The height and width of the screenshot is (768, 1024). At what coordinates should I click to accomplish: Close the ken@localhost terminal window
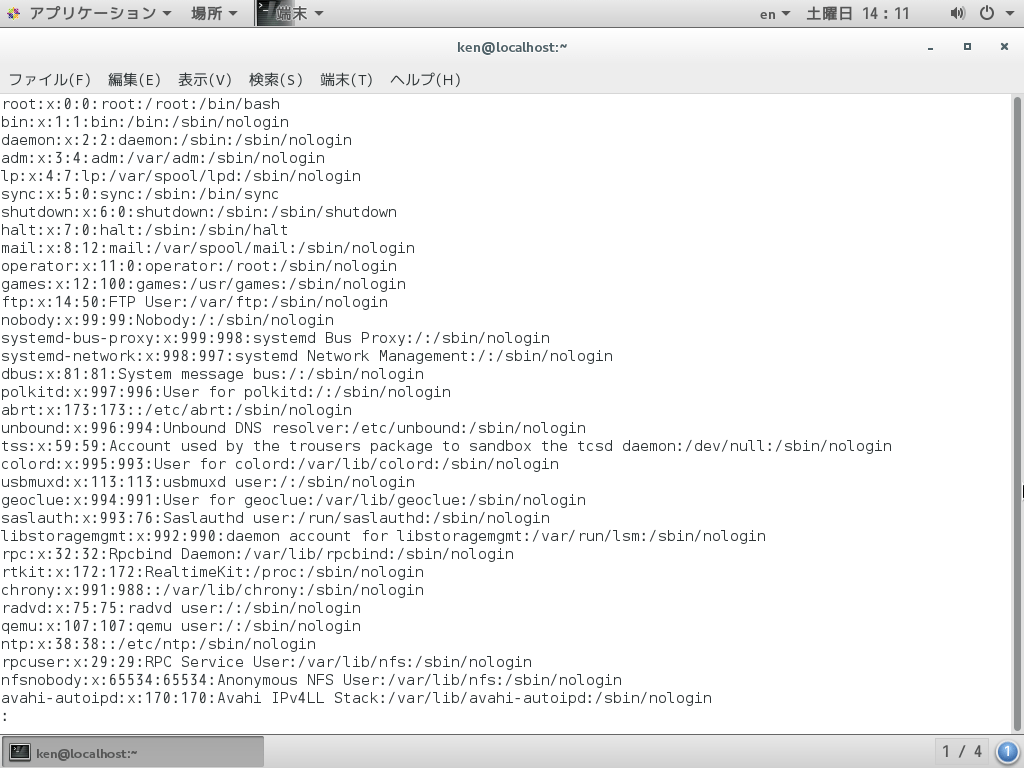pos(1004,46)
